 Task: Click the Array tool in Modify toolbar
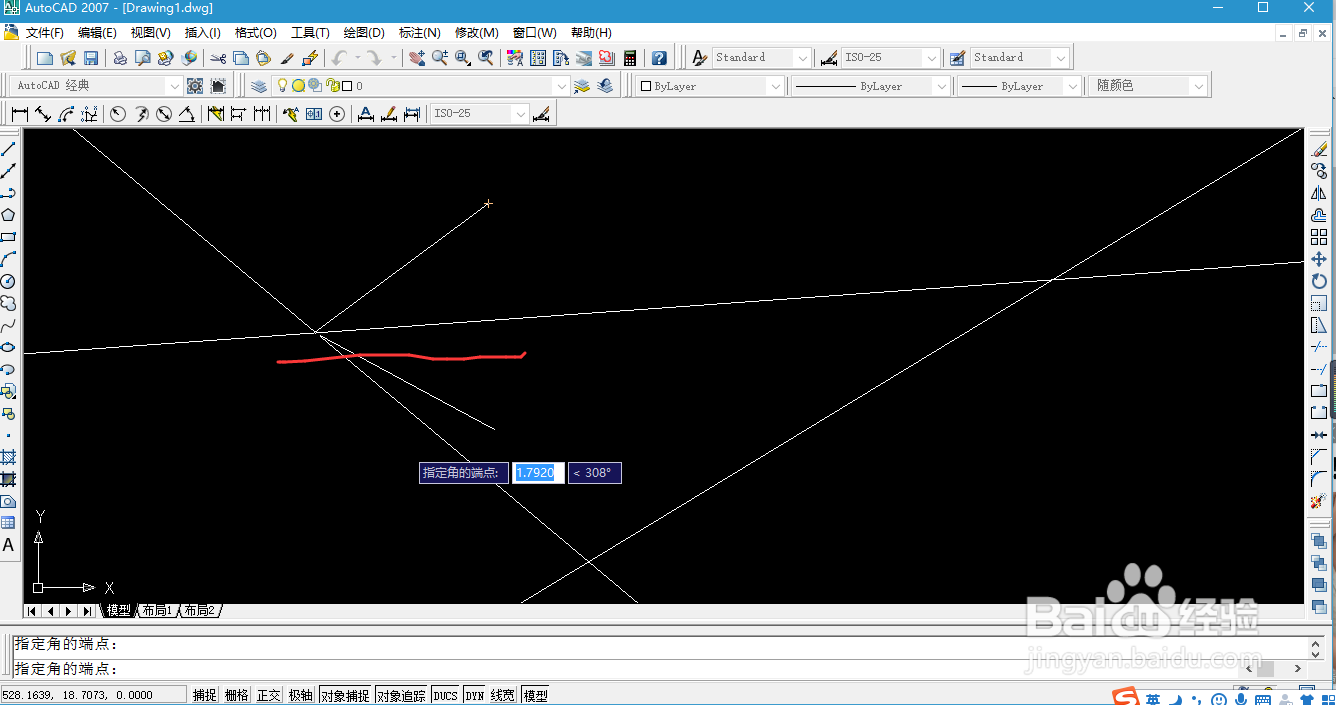point(1319,237)
